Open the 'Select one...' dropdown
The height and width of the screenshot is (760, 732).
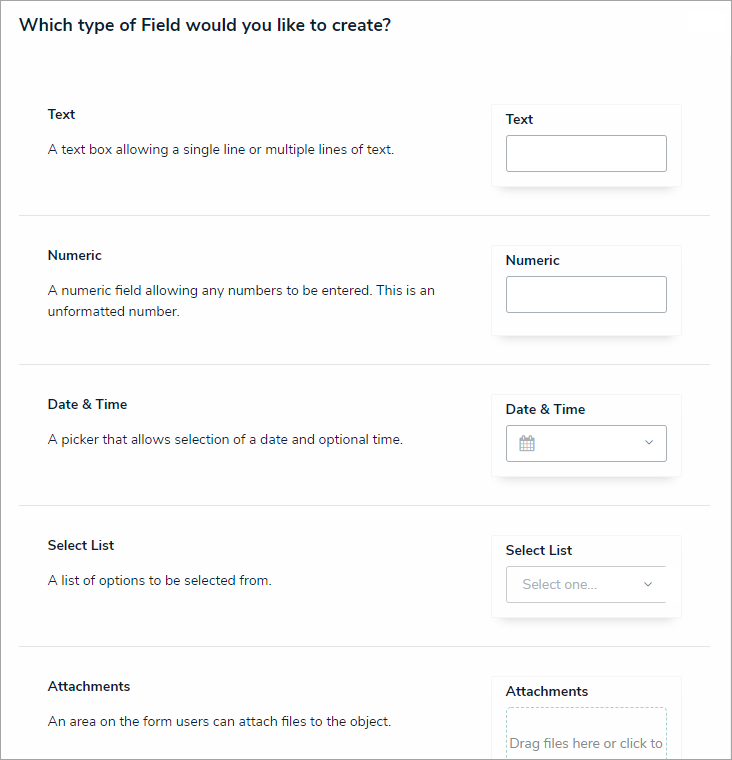(585, 584)
